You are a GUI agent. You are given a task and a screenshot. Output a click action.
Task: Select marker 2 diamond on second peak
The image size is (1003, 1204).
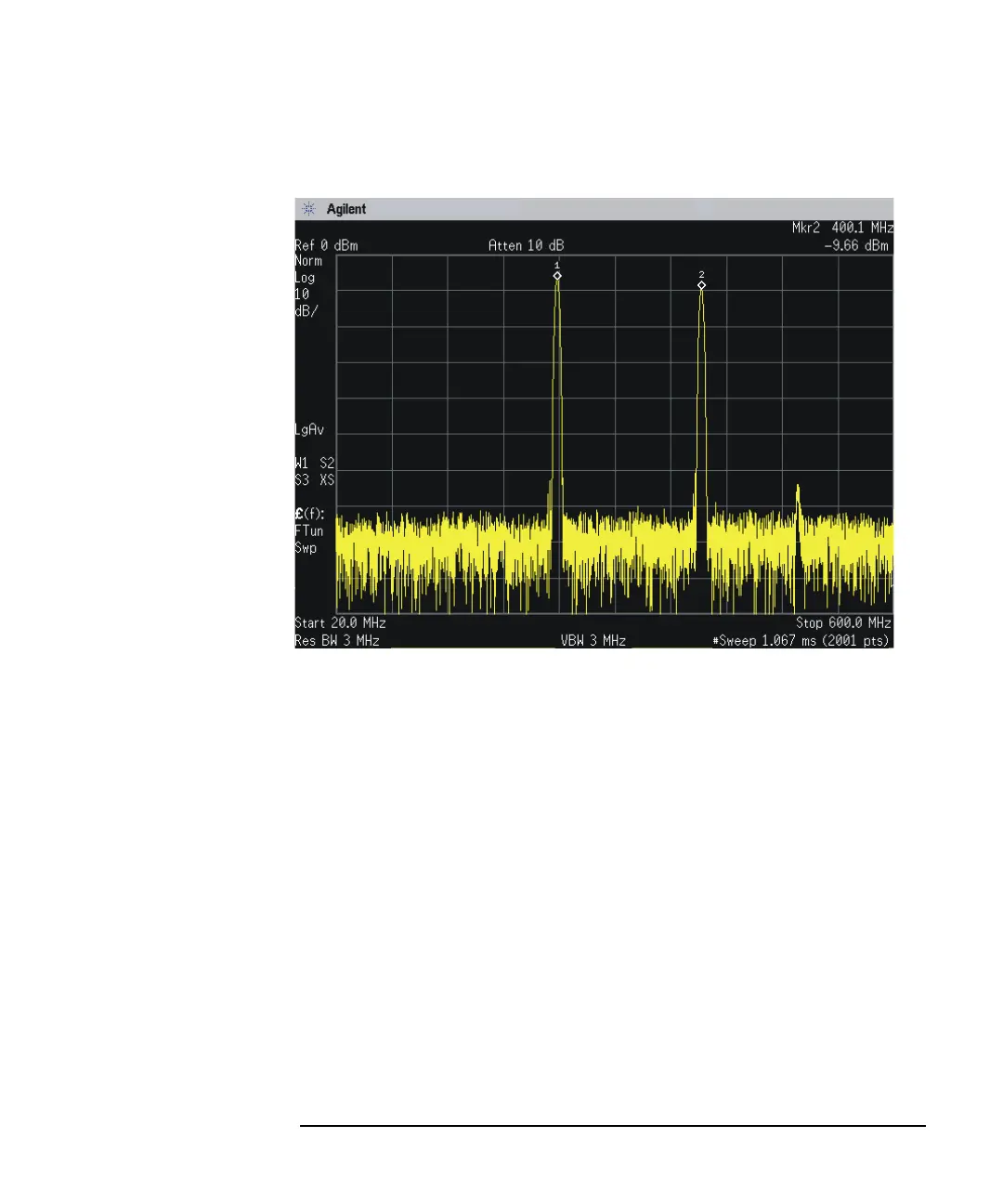[701, 285]
